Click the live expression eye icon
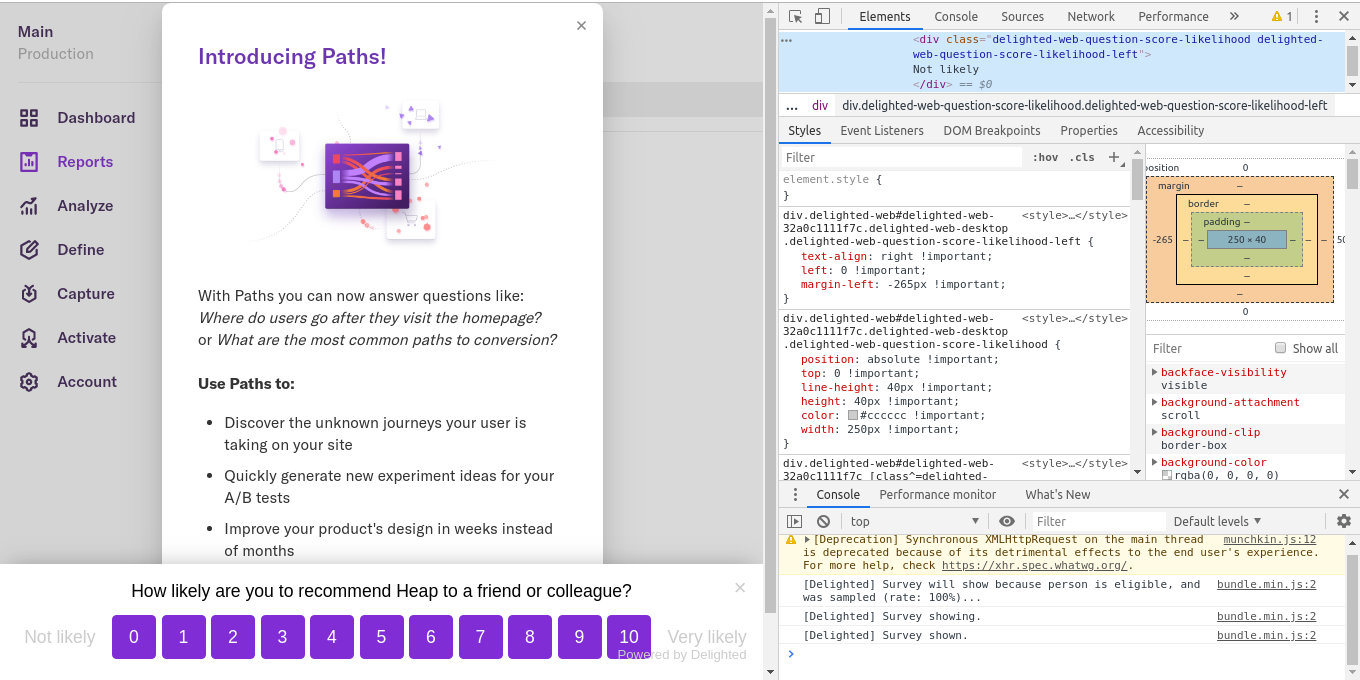Viewport: 1360px width, 680px height. [1007, 521]
